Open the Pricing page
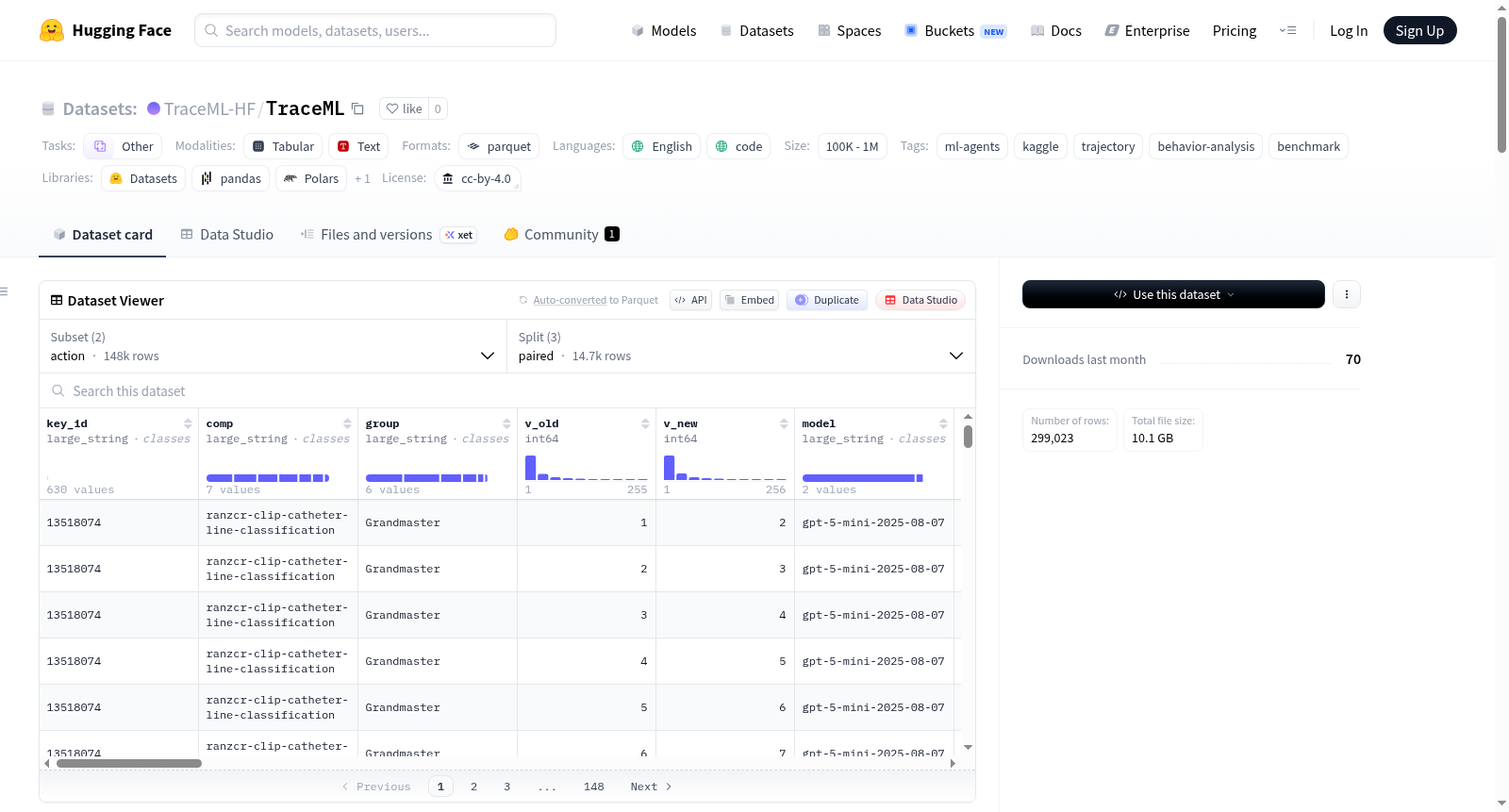 click(x=1235, y=30)
